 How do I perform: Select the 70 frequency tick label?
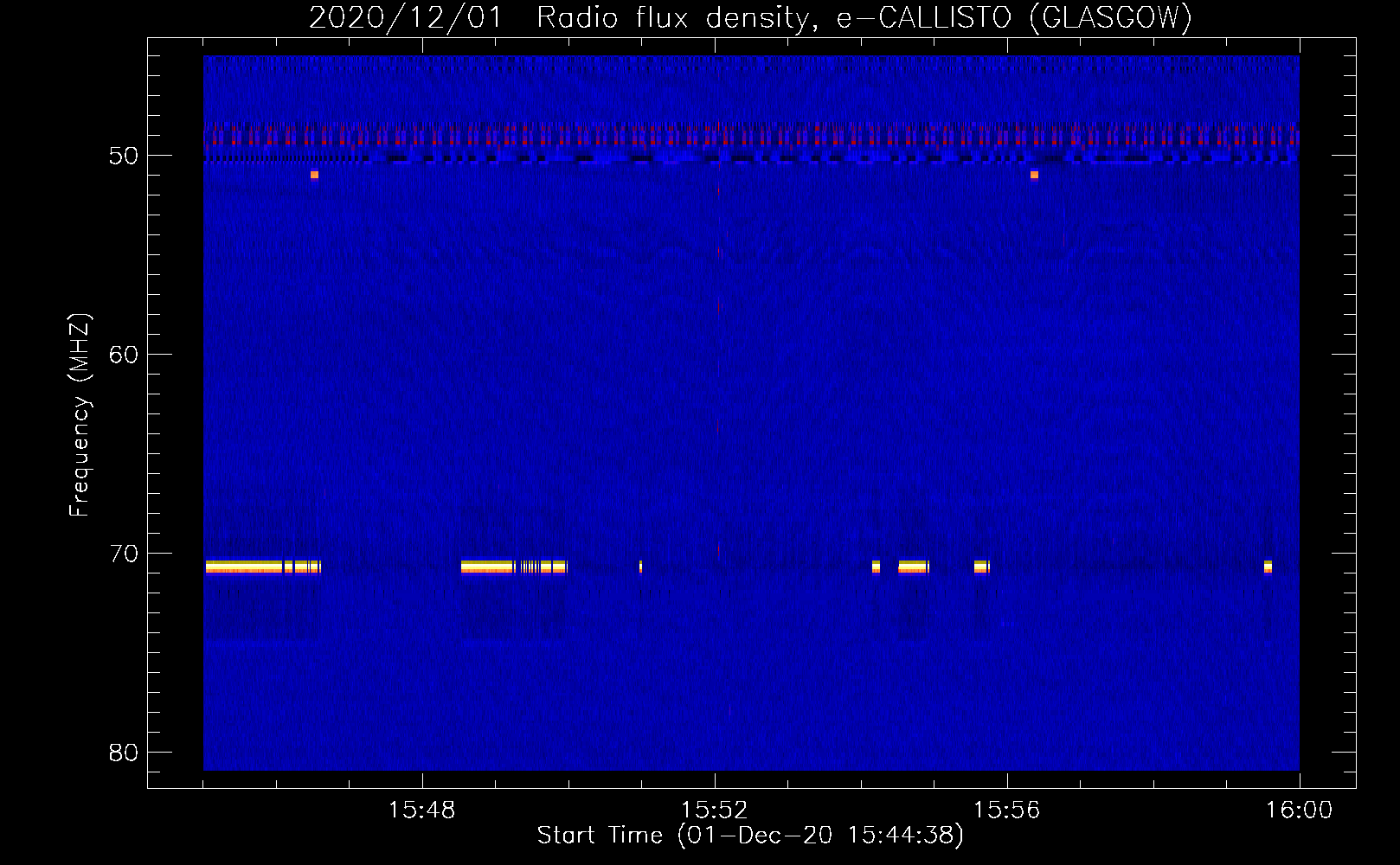[124, 554]
